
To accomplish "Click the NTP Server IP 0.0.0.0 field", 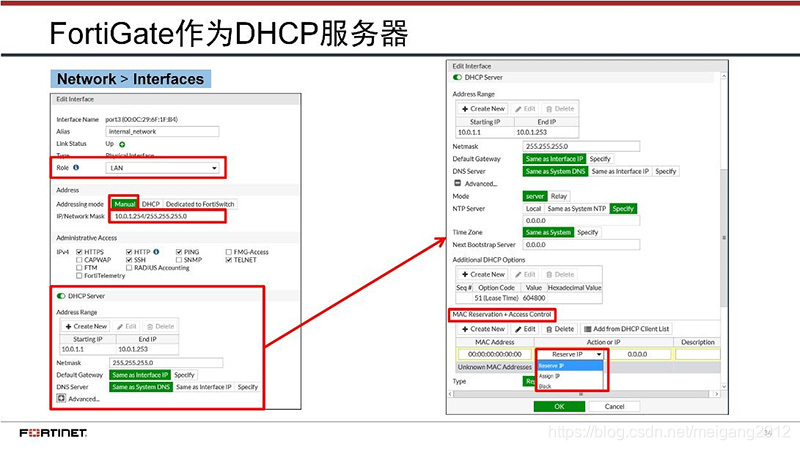I will pos(581,221).
